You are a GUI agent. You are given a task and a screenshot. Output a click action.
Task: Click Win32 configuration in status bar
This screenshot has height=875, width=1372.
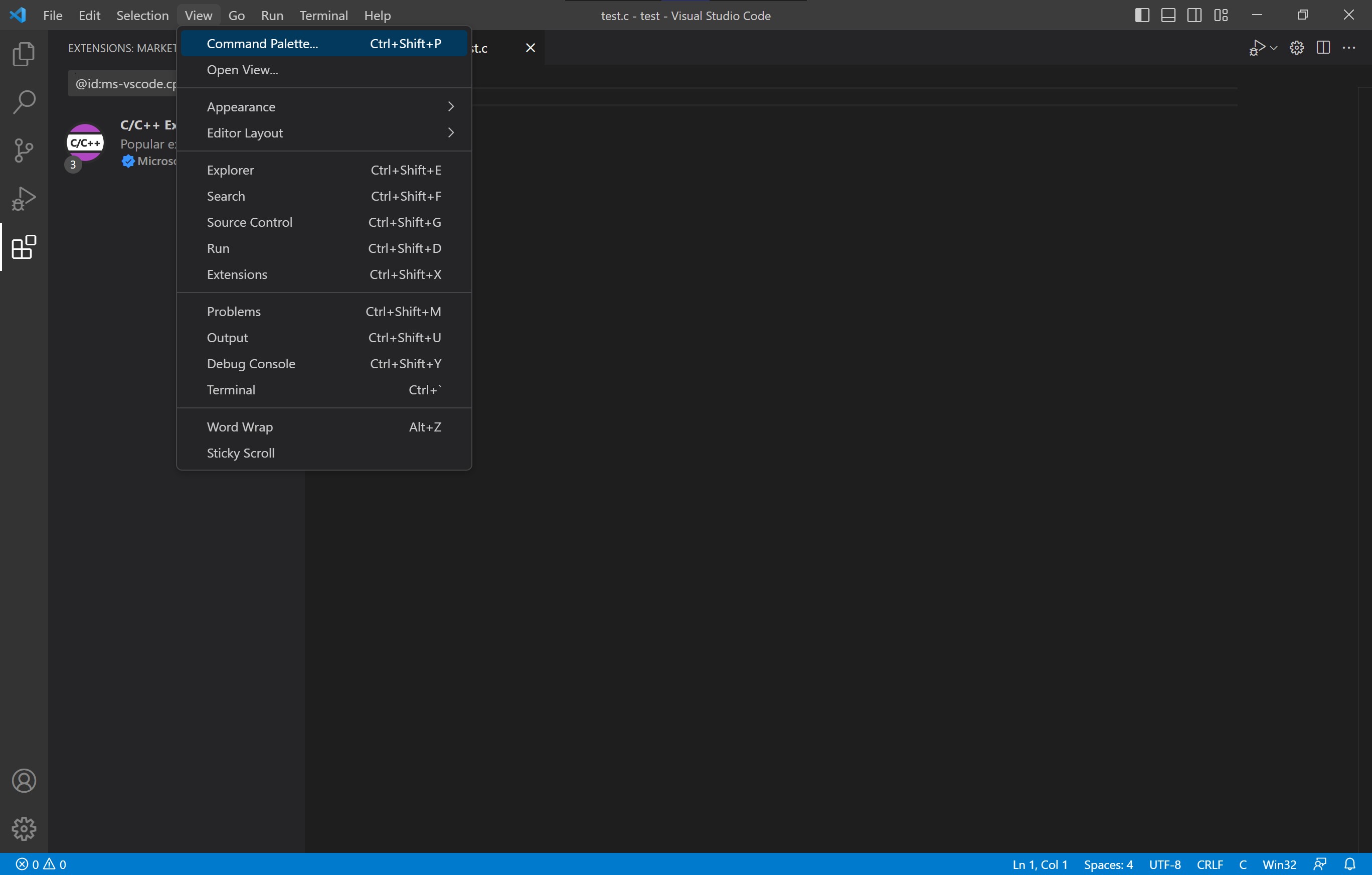[1279, 864]
